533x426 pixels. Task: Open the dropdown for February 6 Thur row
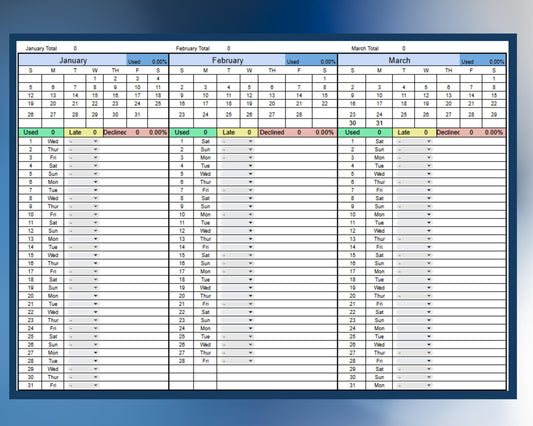pyautogui.click(x=237, y=182)
